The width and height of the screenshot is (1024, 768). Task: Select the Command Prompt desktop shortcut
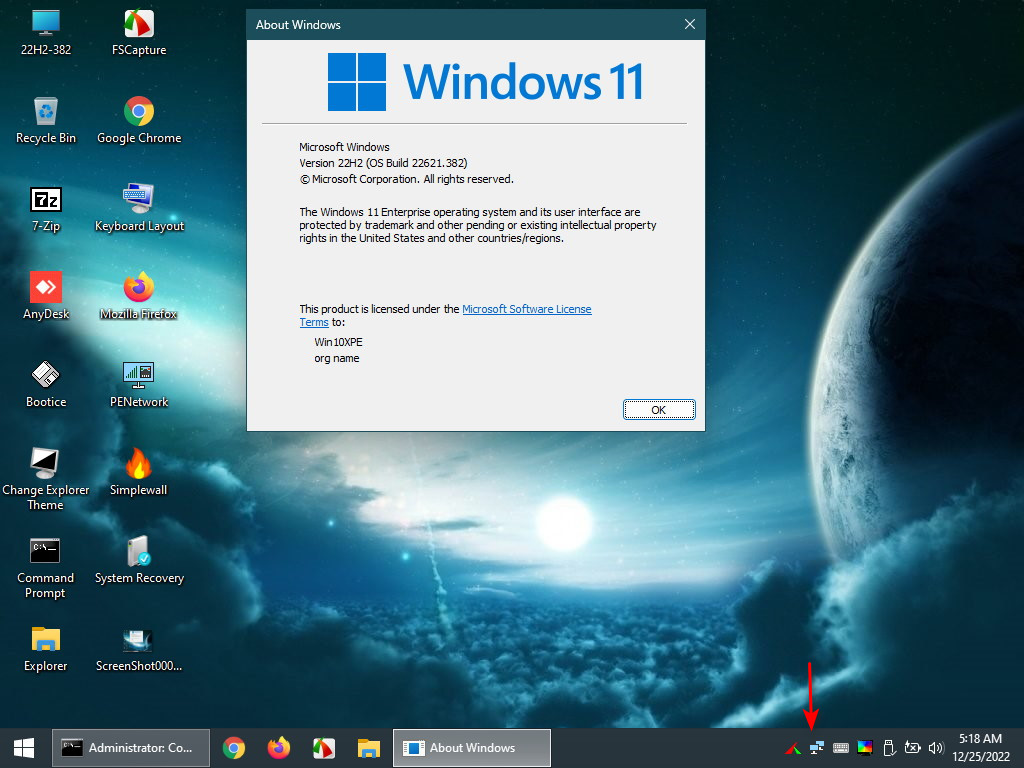point(46,567)
